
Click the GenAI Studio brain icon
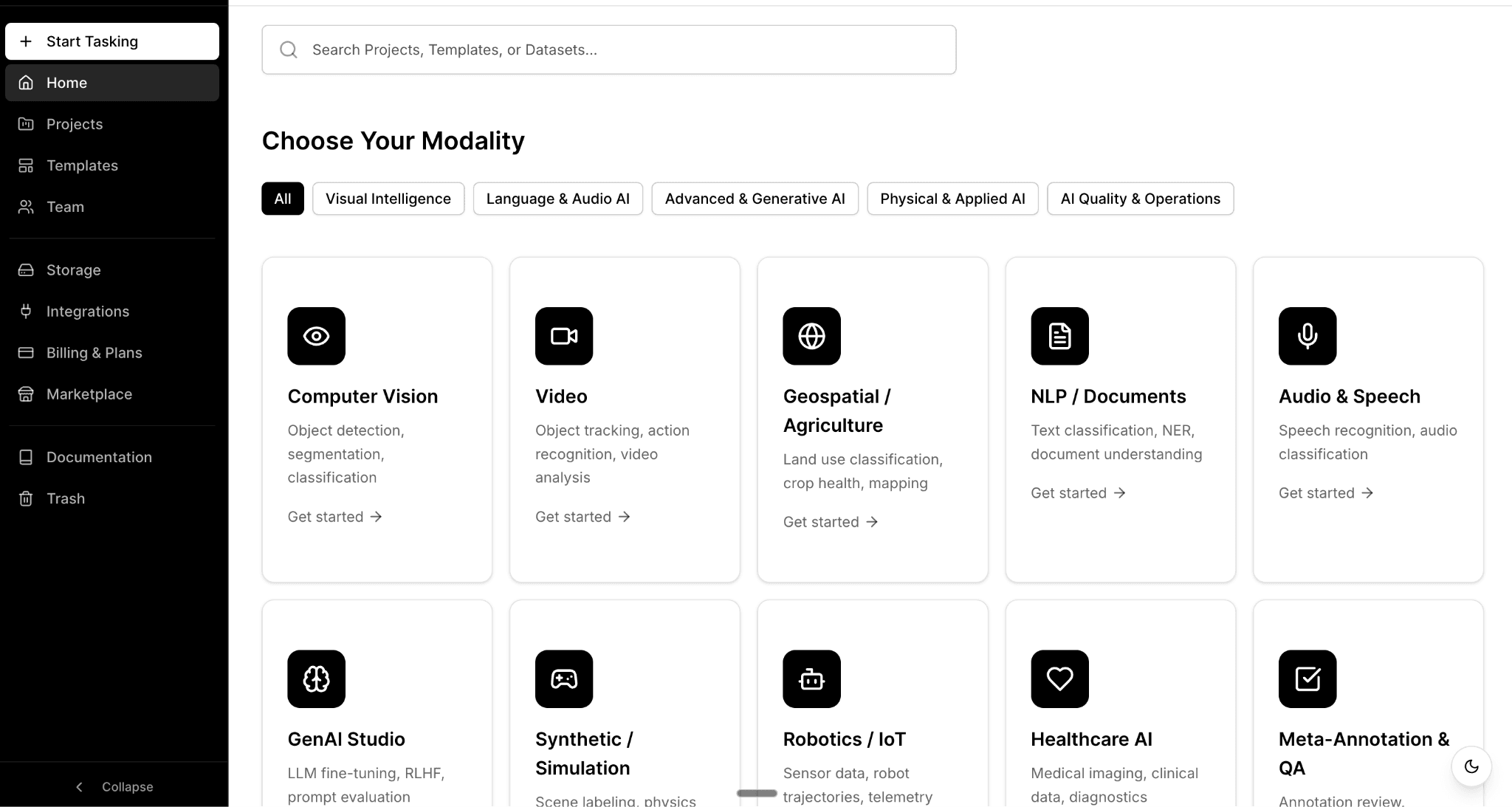pos(316,679)
